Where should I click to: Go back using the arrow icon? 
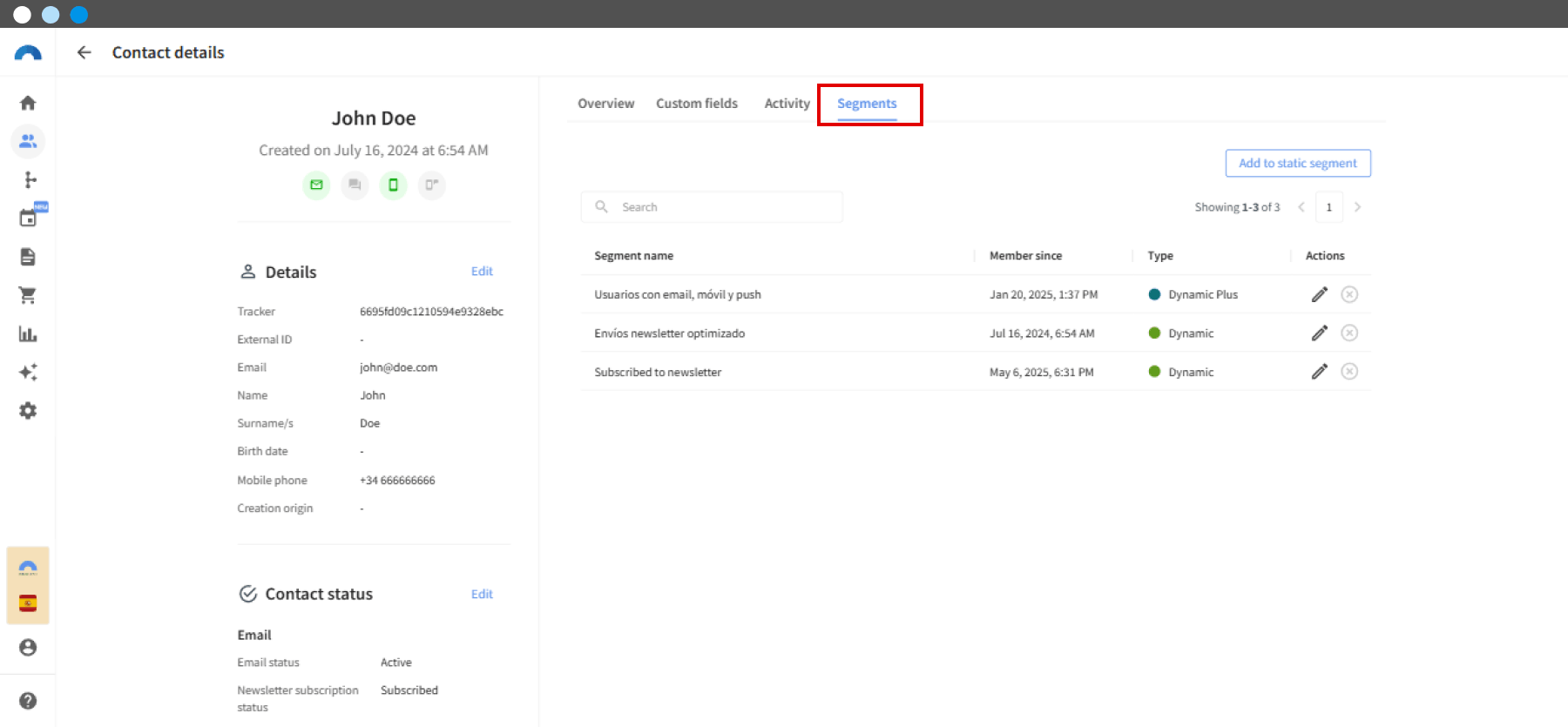point(84,52)
